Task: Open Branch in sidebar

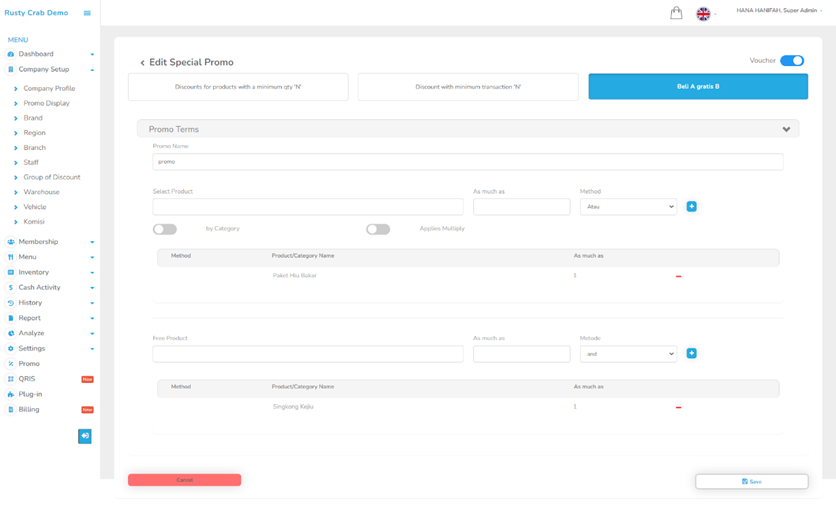Action: (x=35, y=148)
